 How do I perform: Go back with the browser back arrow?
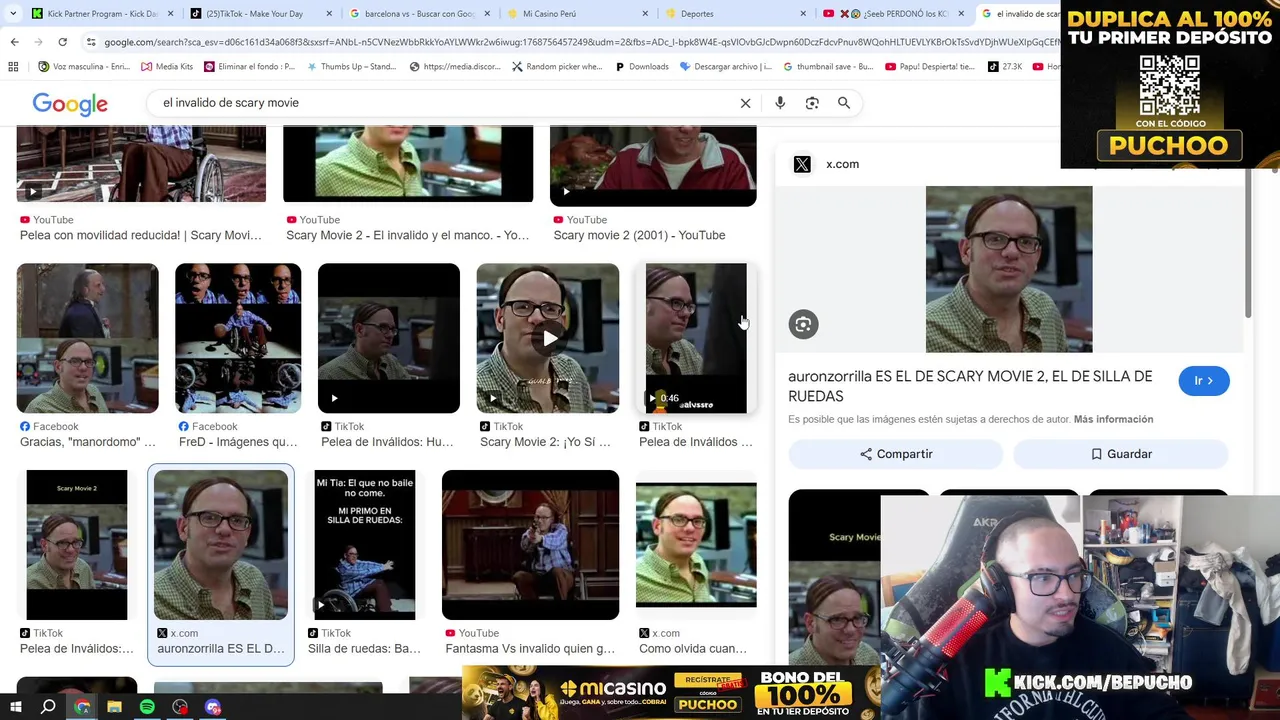pyautogui.click(x=14, y=42)
